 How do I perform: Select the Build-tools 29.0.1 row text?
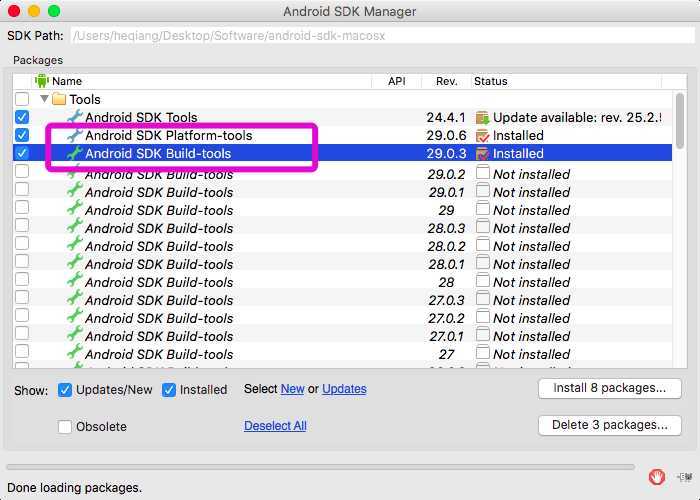coord(159,192)
